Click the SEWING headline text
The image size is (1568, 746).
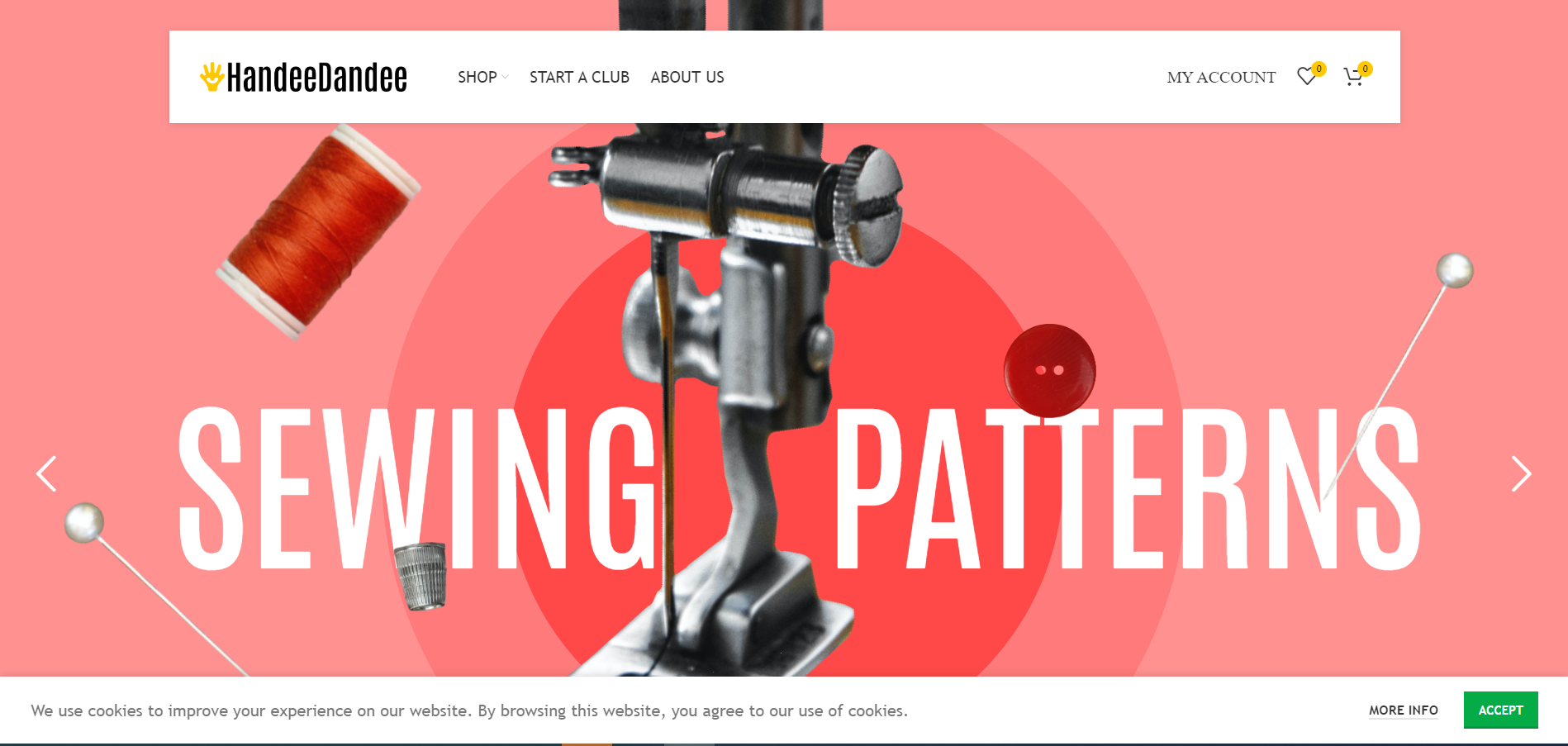[x=417, y=487]
